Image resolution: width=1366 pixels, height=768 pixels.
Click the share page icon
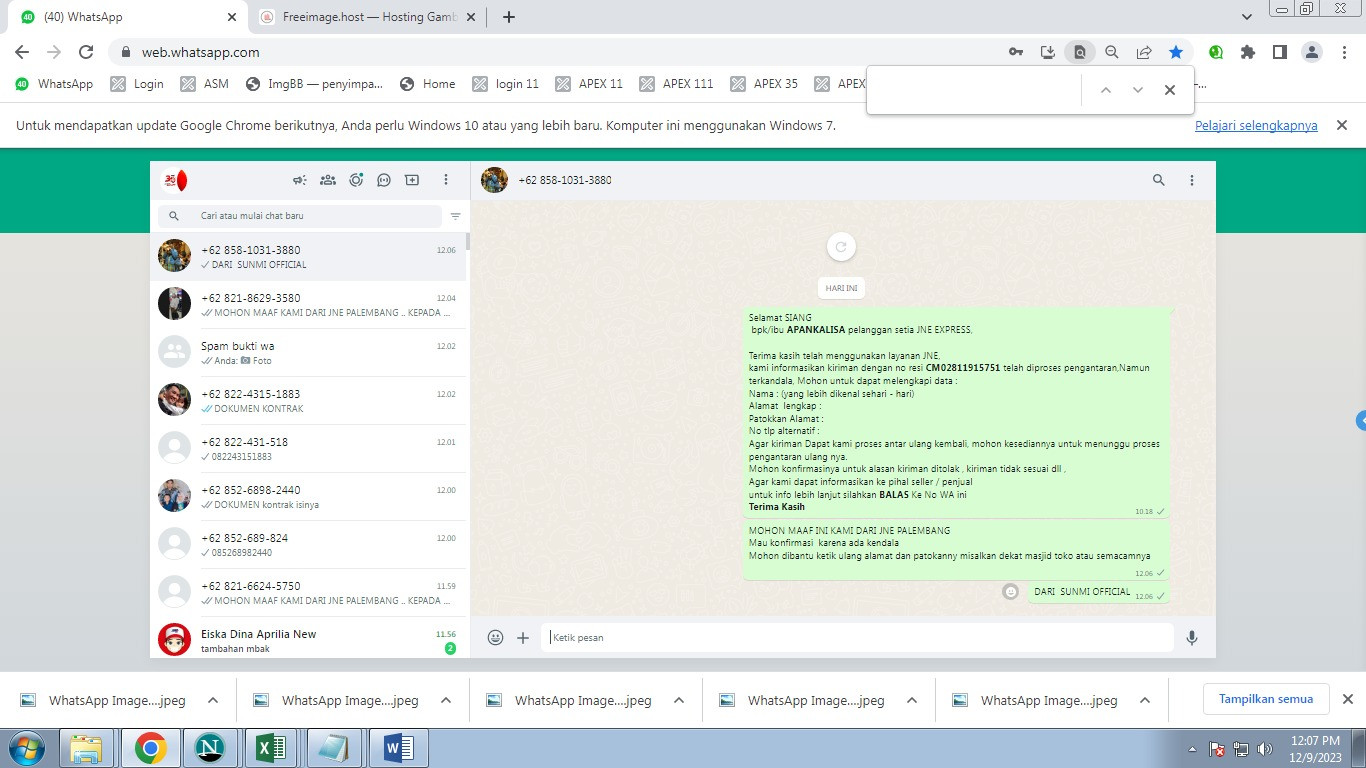pos(1144,52)
